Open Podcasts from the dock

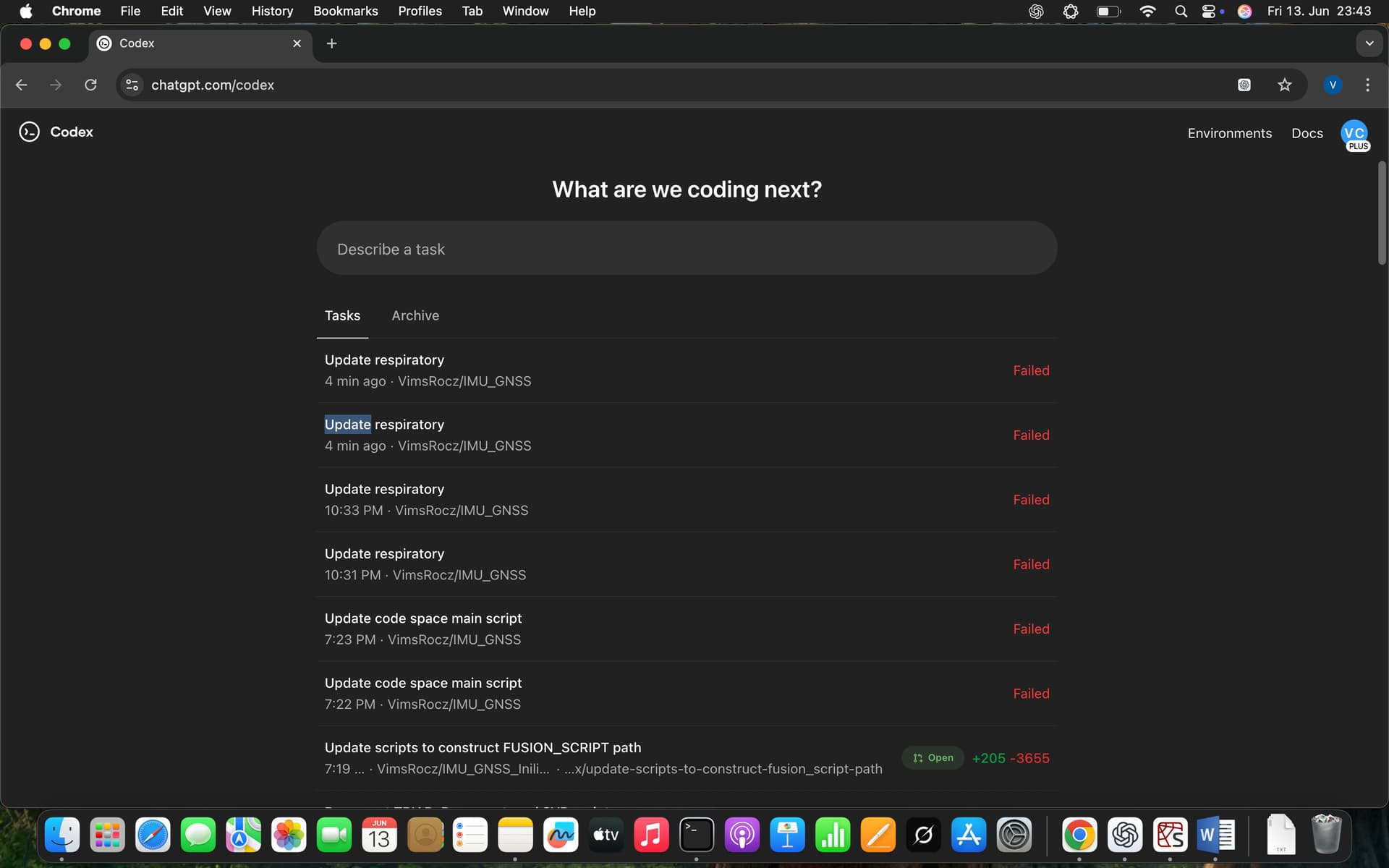pyautogui.click(x=742, y=835)
